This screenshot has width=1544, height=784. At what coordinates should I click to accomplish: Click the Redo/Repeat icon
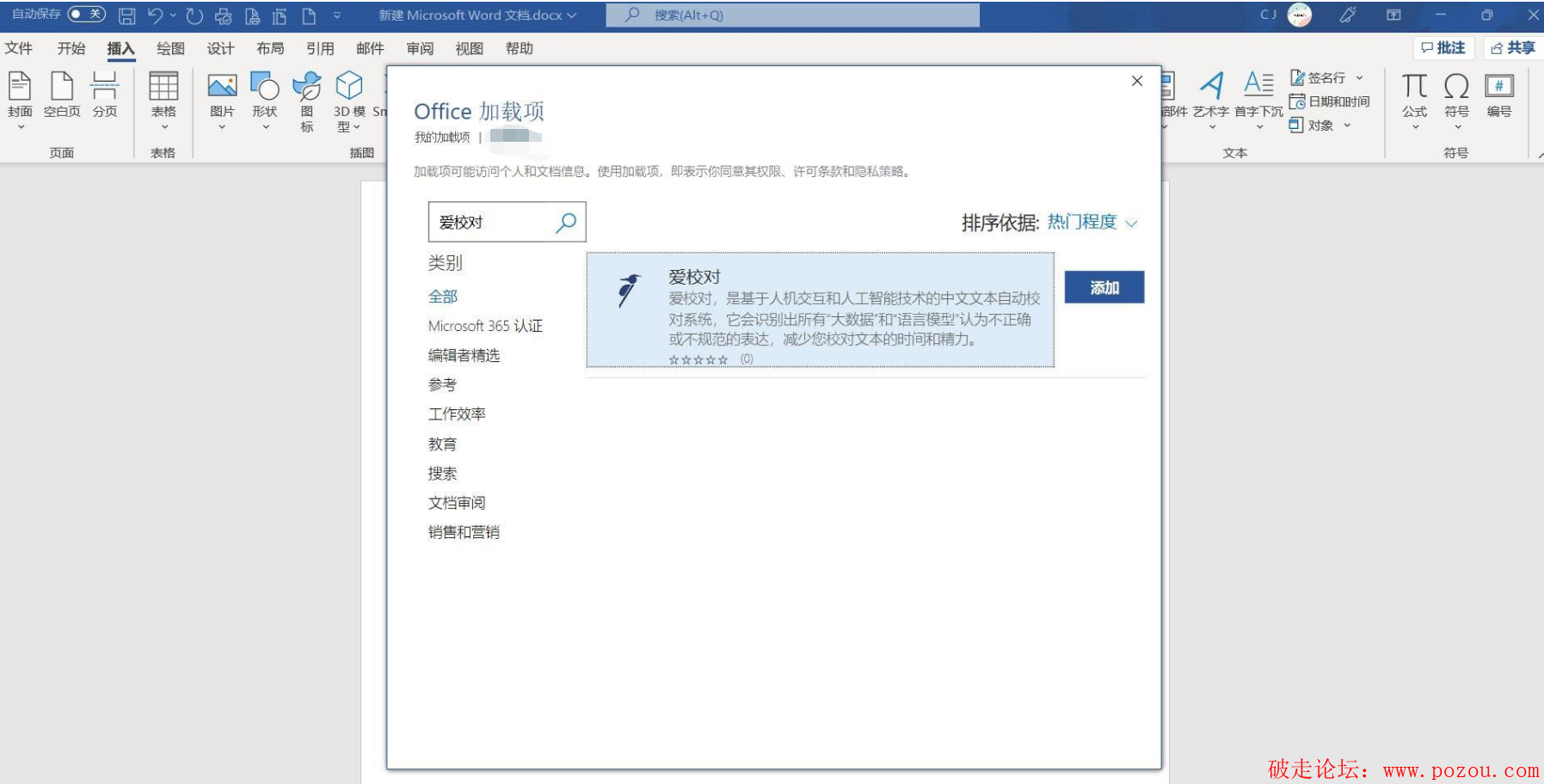pyautogui.click(x=194, y=15)
